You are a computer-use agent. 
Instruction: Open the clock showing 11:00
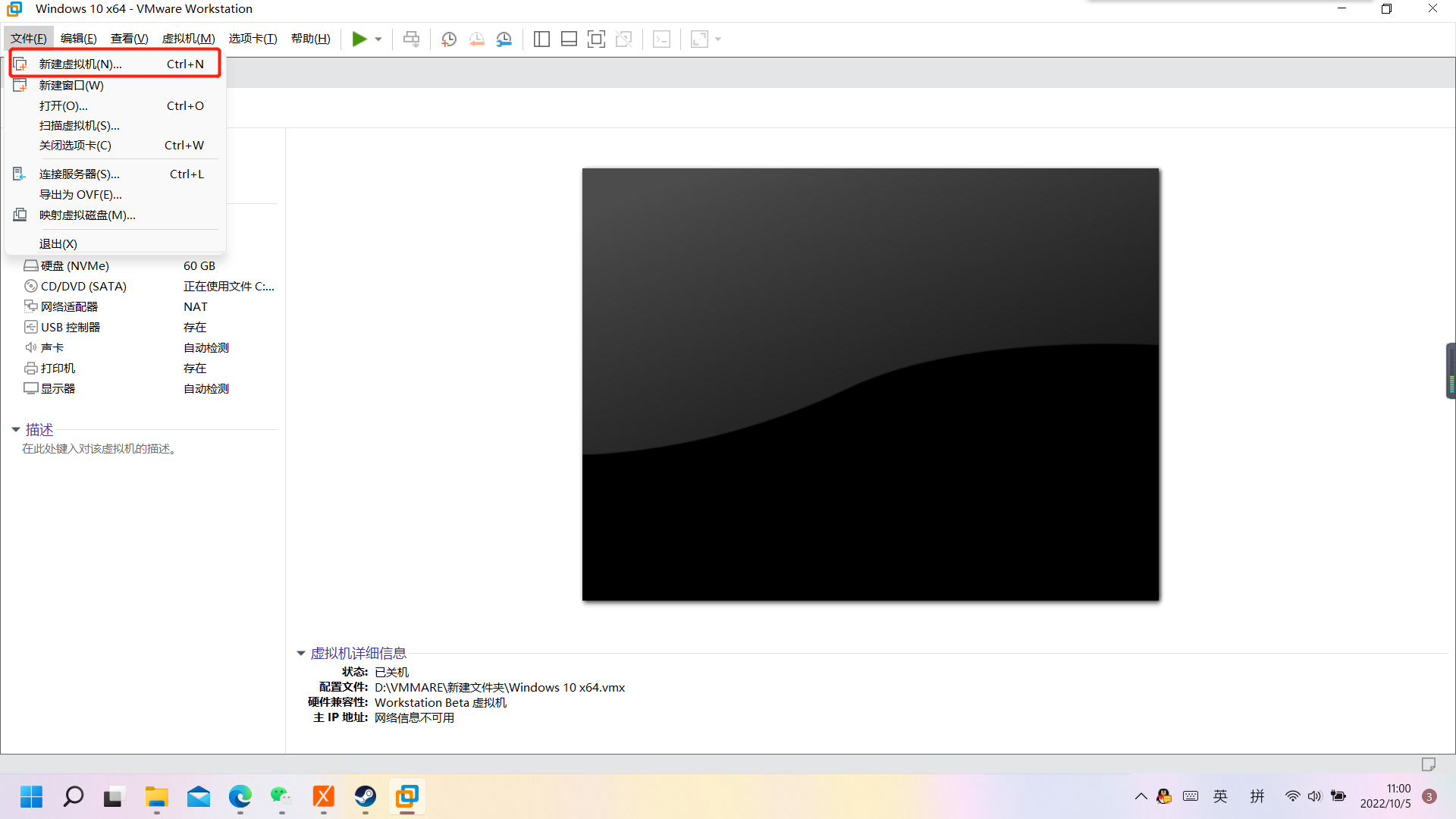click(x=1385, y=796)
